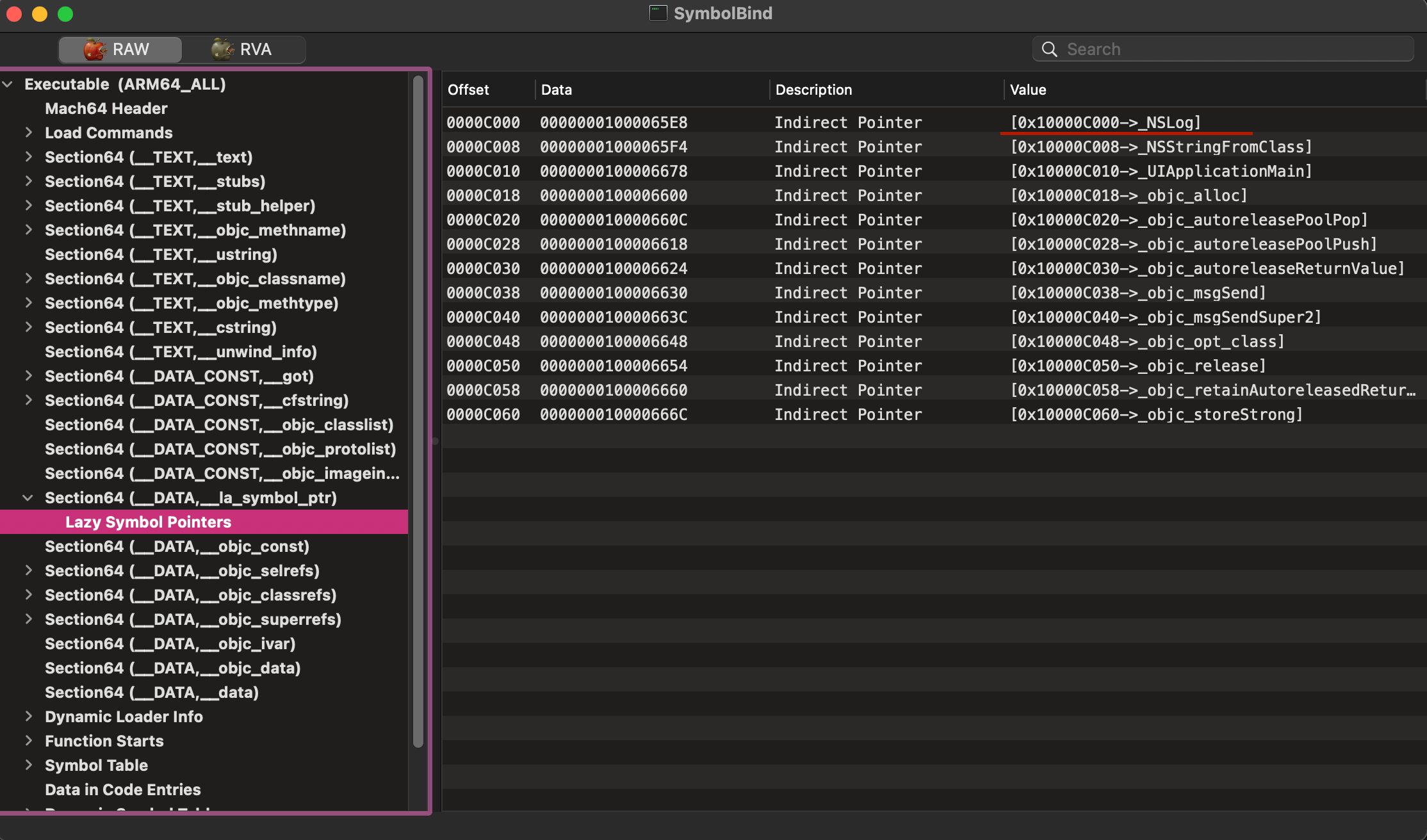Select the _objc_storeStrong row value

click(1157, 414)
